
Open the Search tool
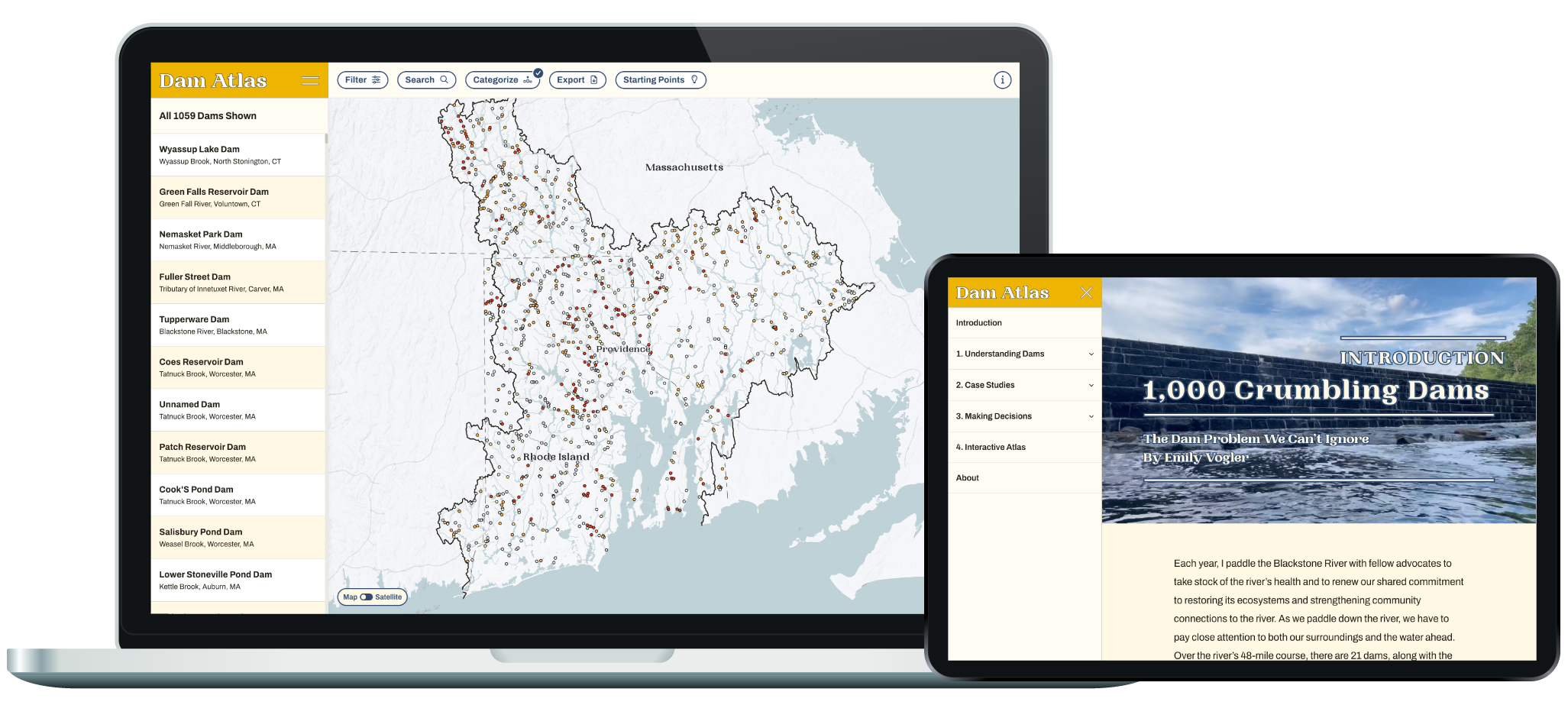click(426, 80)
